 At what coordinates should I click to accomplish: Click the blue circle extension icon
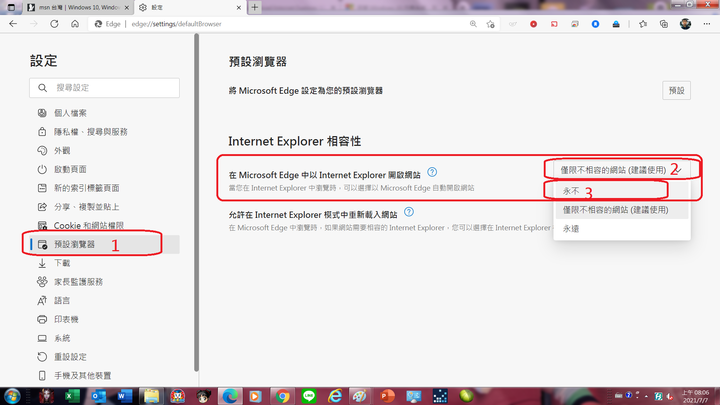[595, 24]
